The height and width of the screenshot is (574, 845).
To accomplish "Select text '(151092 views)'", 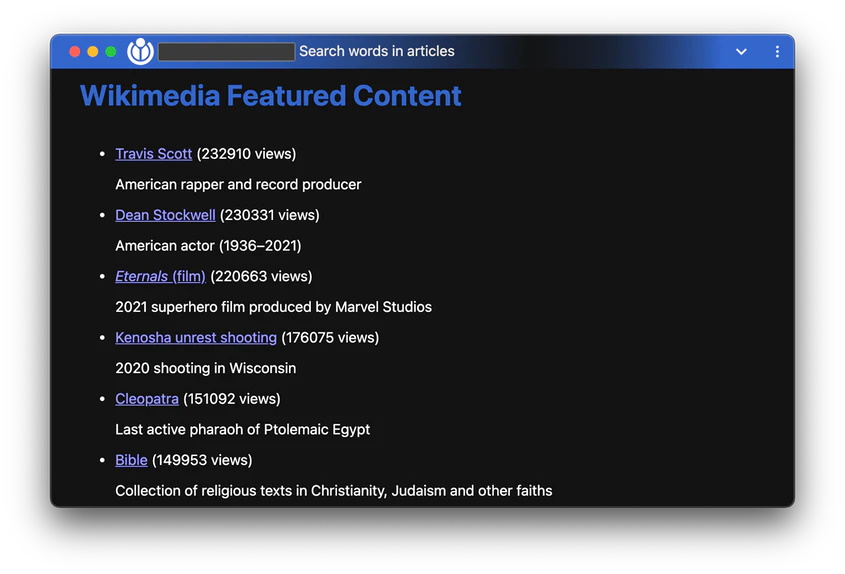I will pos(232,399).
